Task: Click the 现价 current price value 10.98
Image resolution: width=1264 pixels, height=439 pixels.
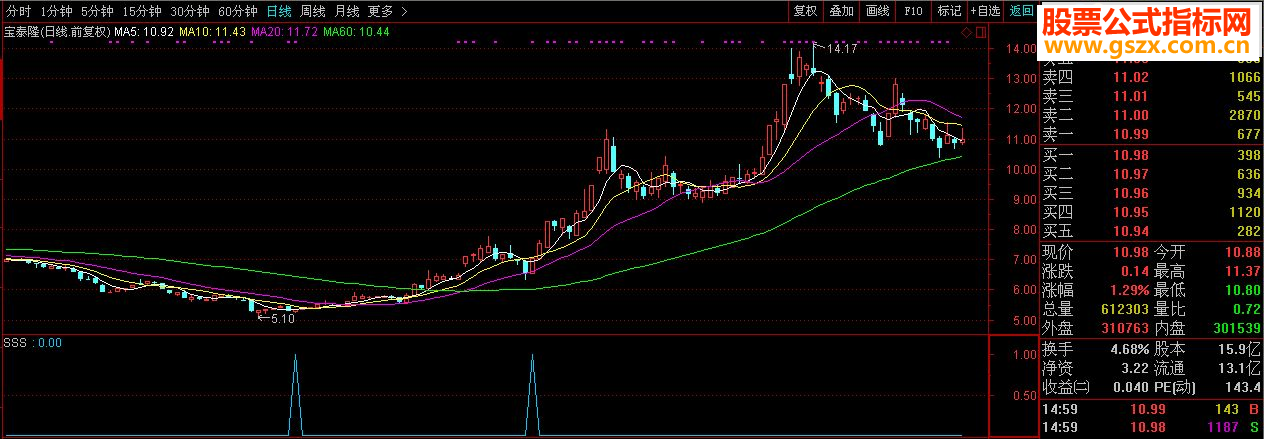Action: tap(1130, 252)
